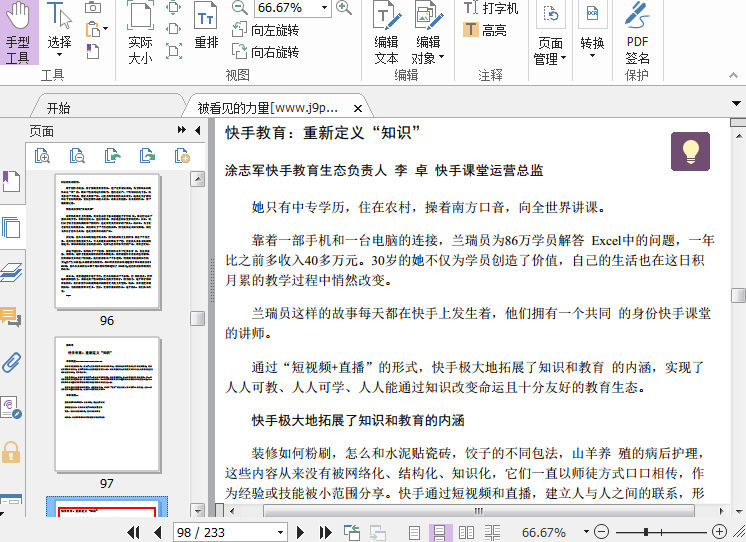Go to the next page

click(x=300, y=532)
